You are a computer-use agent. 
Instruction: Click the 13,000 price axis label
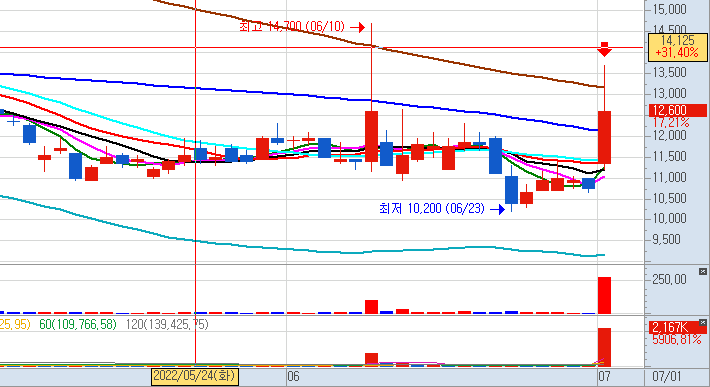point(669,94)
